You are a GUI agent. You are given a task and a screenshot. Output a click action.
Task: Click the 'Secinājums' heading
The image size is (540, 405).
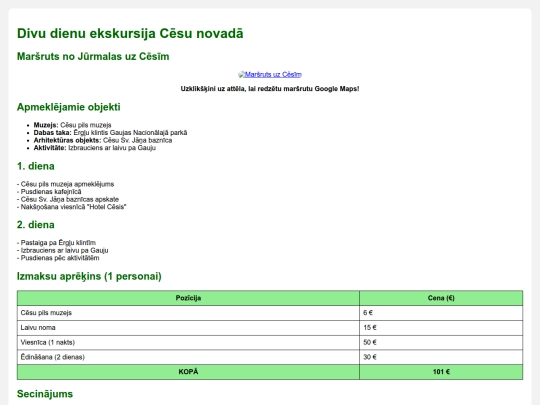point(45,394)
